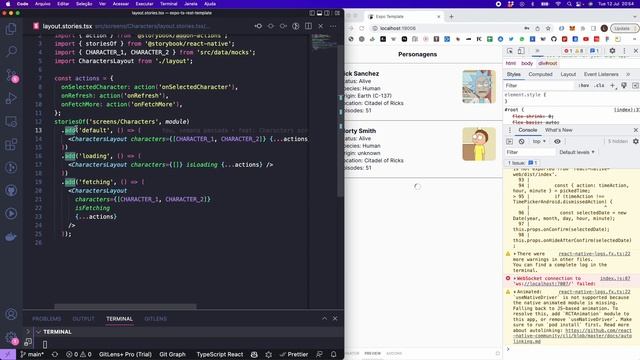This screenshot has width=640, height=360.
Task: Expand the Animated useNativeDriver warning
Action: point(515,292)
